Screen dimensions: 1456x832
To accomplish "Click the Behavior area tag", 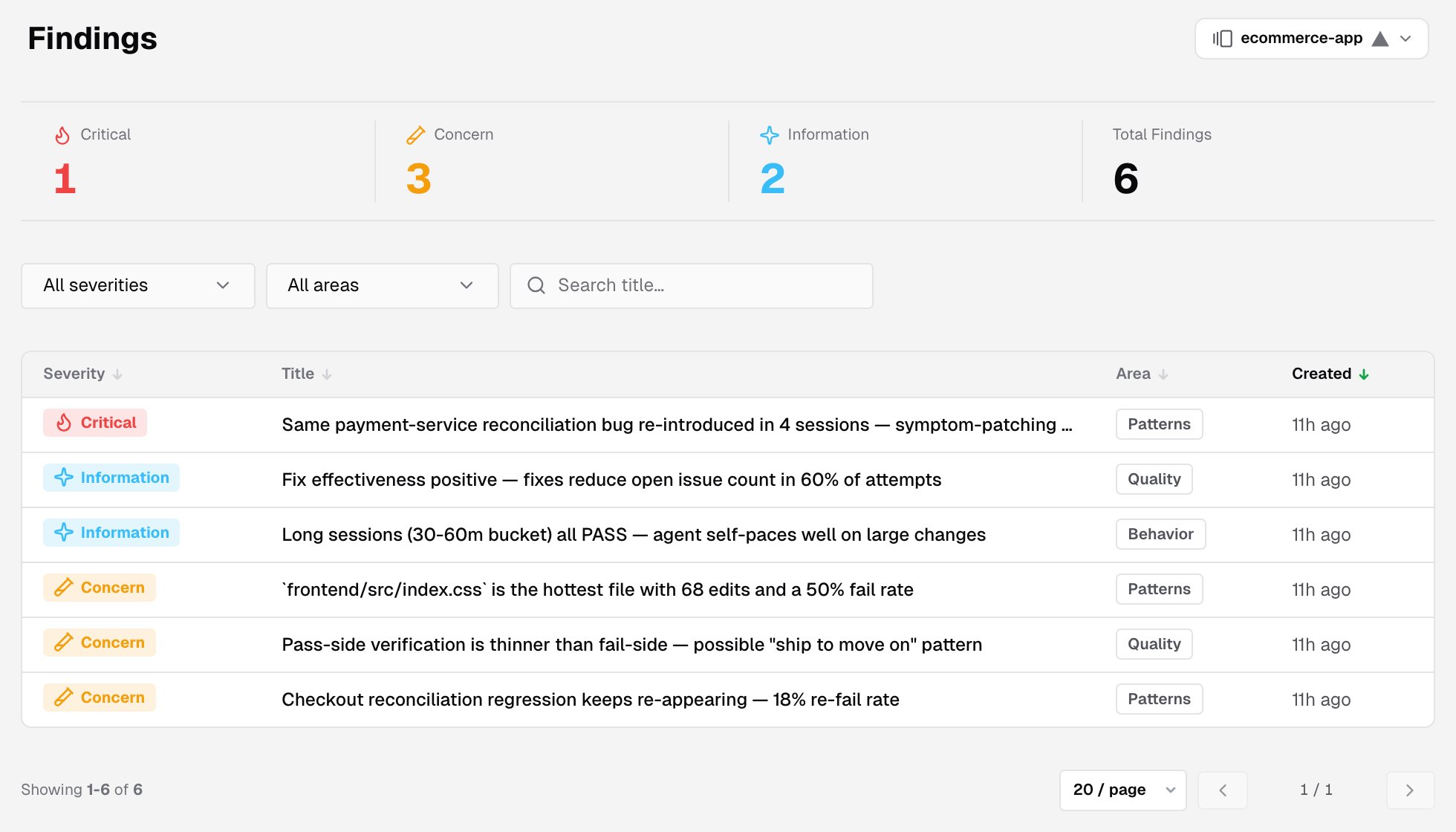I will click(1160, 534).
